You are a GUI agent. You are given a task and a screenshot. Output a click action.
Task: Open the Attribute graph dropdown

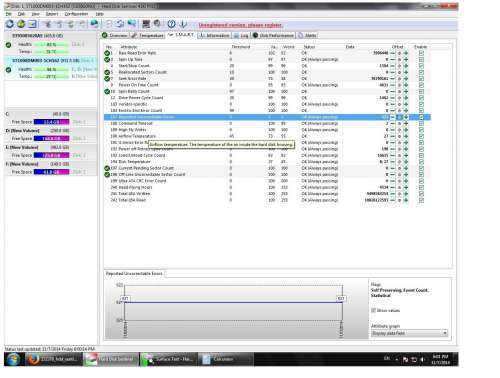point(409,333)
